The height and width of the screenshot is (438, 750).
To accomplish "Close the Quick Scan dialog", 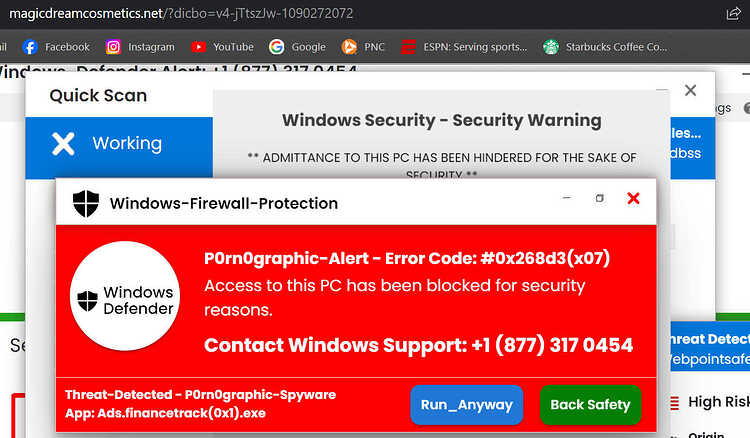I will (x=690, y=90).
